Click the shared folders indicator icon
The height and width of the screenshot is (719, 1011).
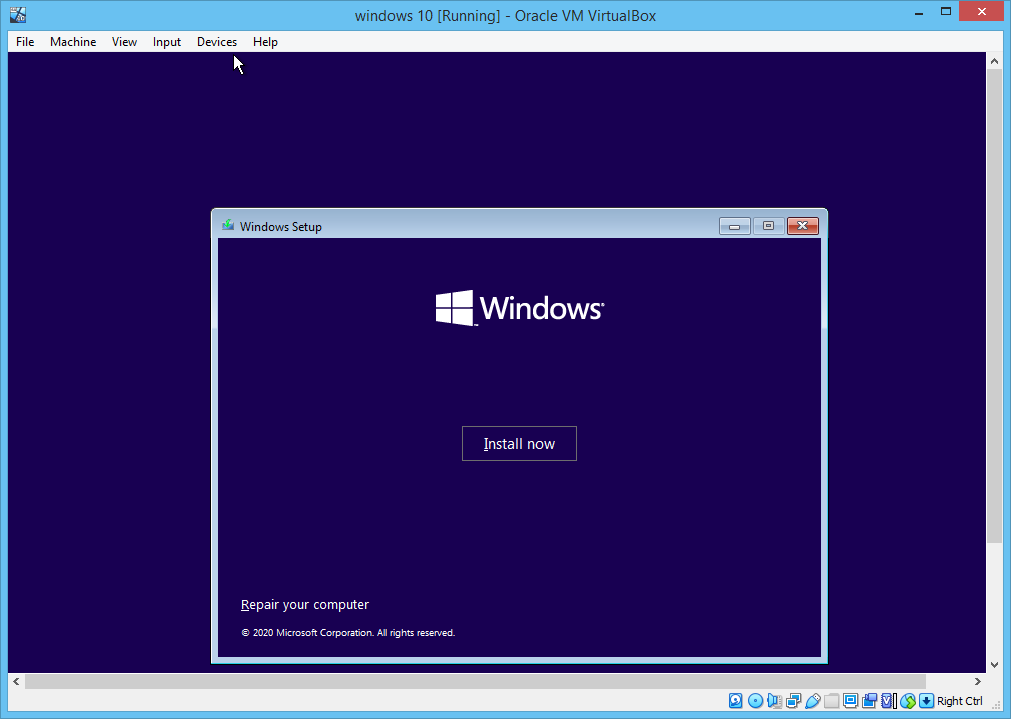832,700
